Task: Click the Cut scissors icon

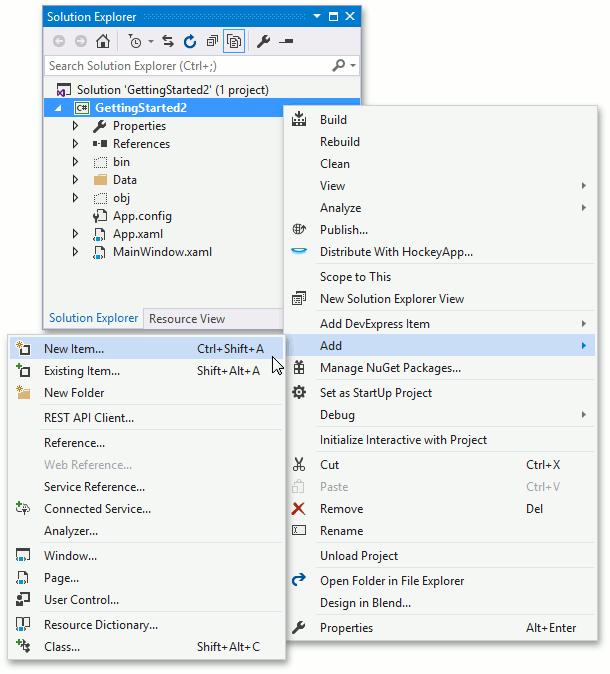Action: point(299,464)
